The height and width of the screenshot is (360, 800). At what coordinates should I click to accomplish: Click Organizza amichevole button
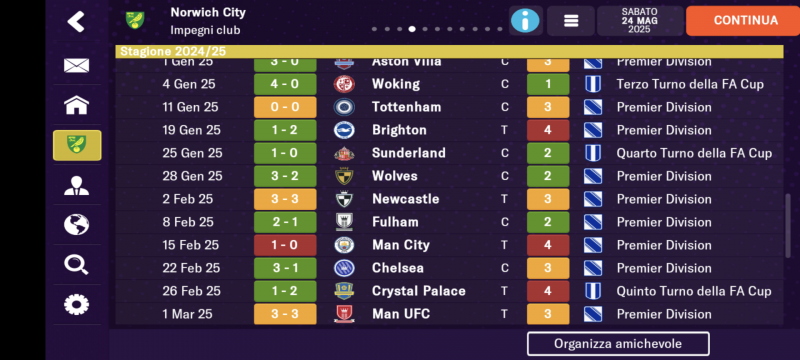(x=618, y=344)
